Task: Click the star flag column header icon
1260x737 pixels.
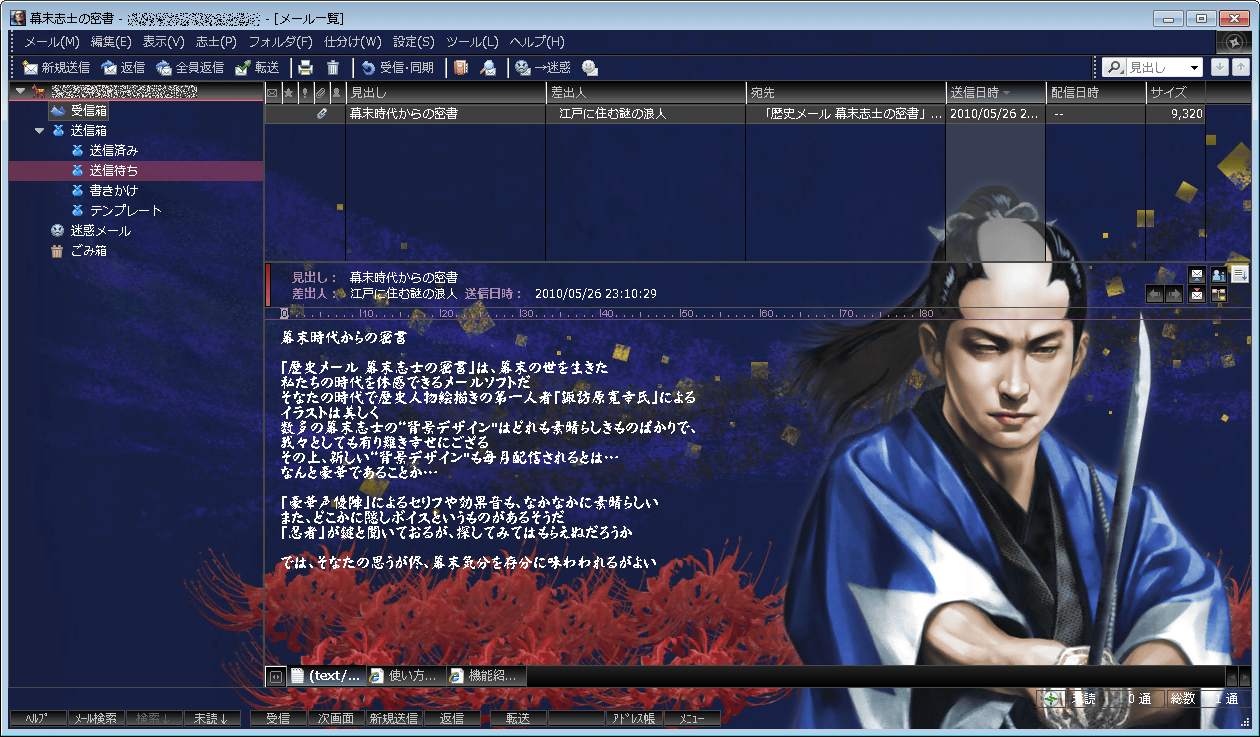Action: (289, 92)
